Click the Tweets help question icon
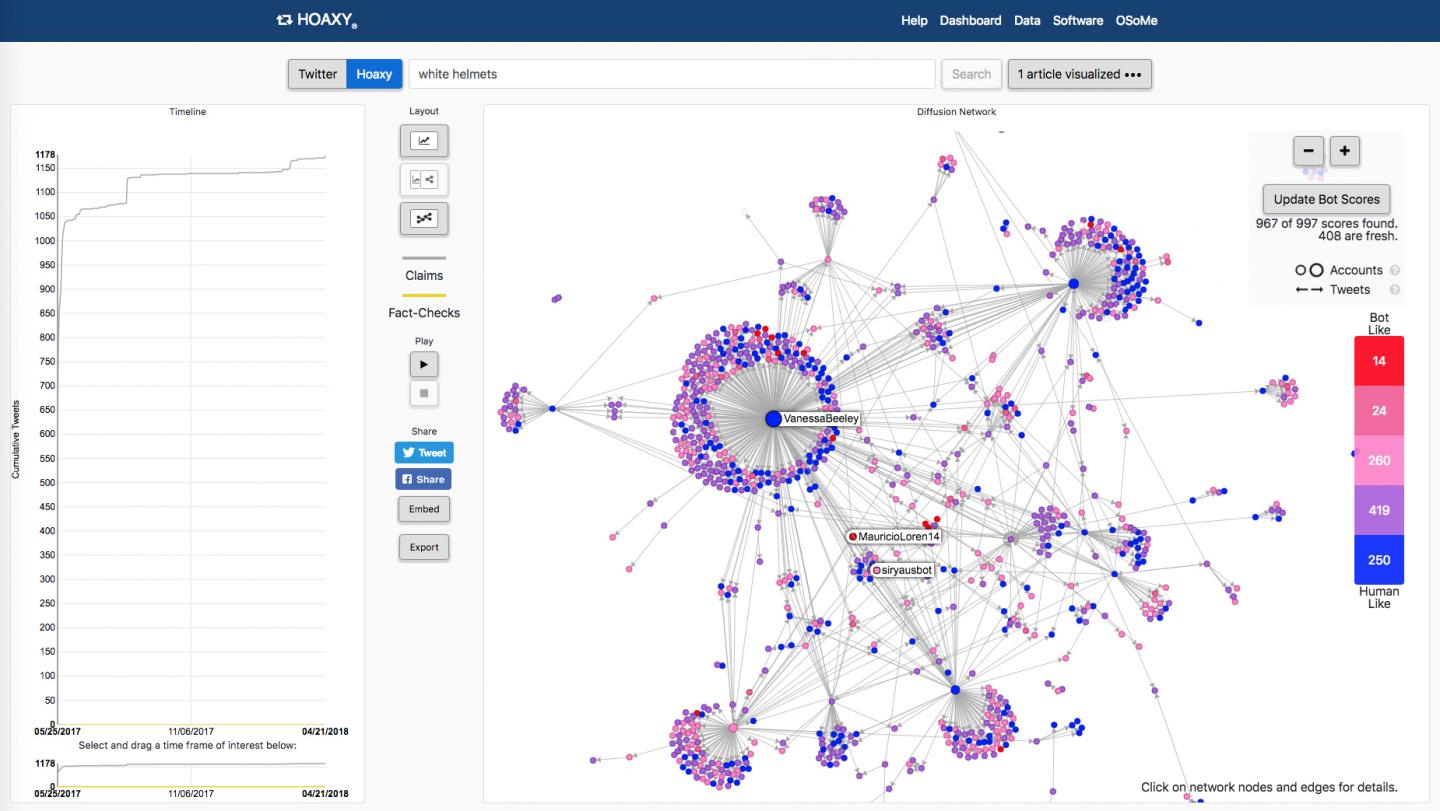The width and height of the screenshot is (1440, 811). pyautogui.click(x=1395, y=290)
